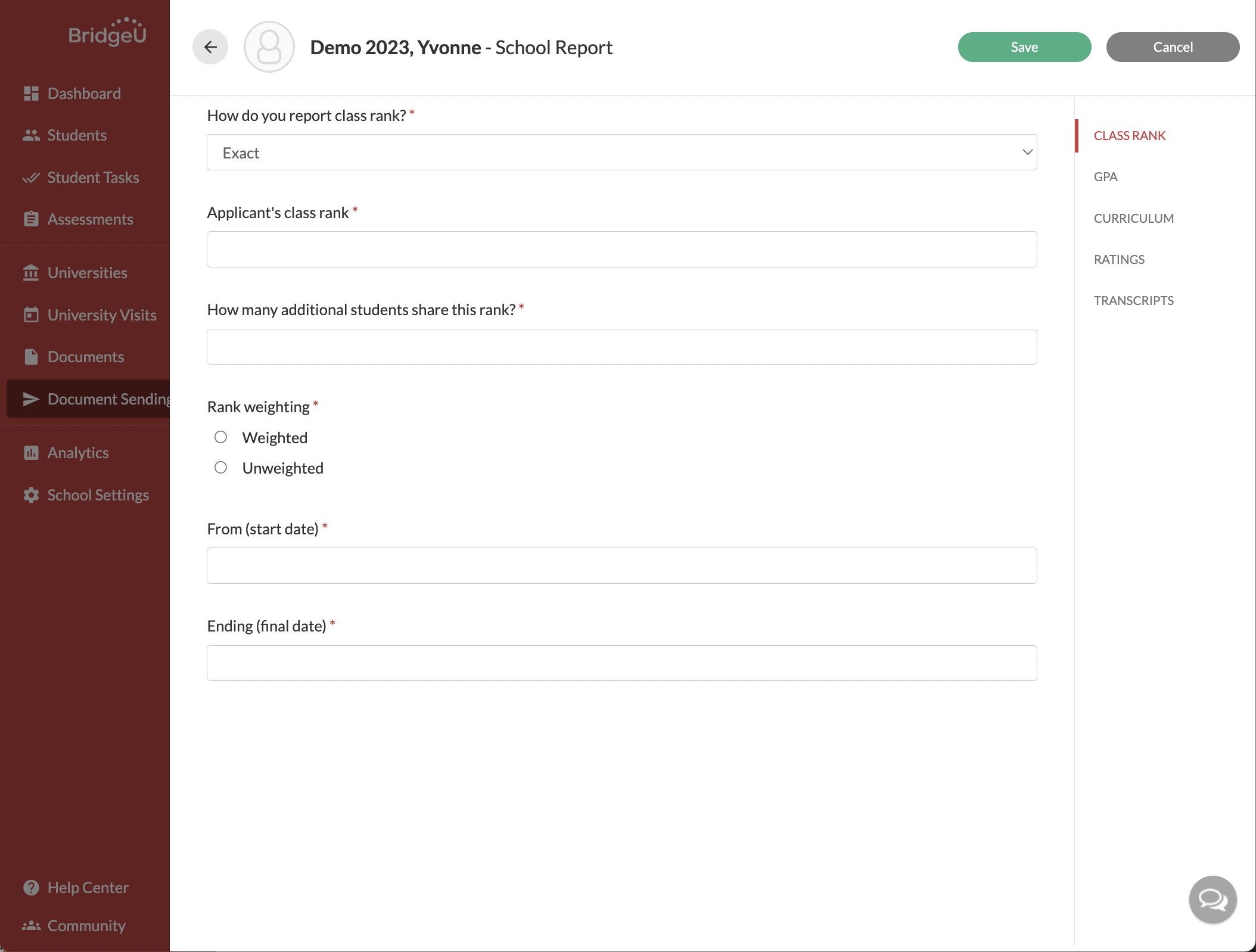Go back using the arrow button
The image size is (1256, 952).
[210, 47]
